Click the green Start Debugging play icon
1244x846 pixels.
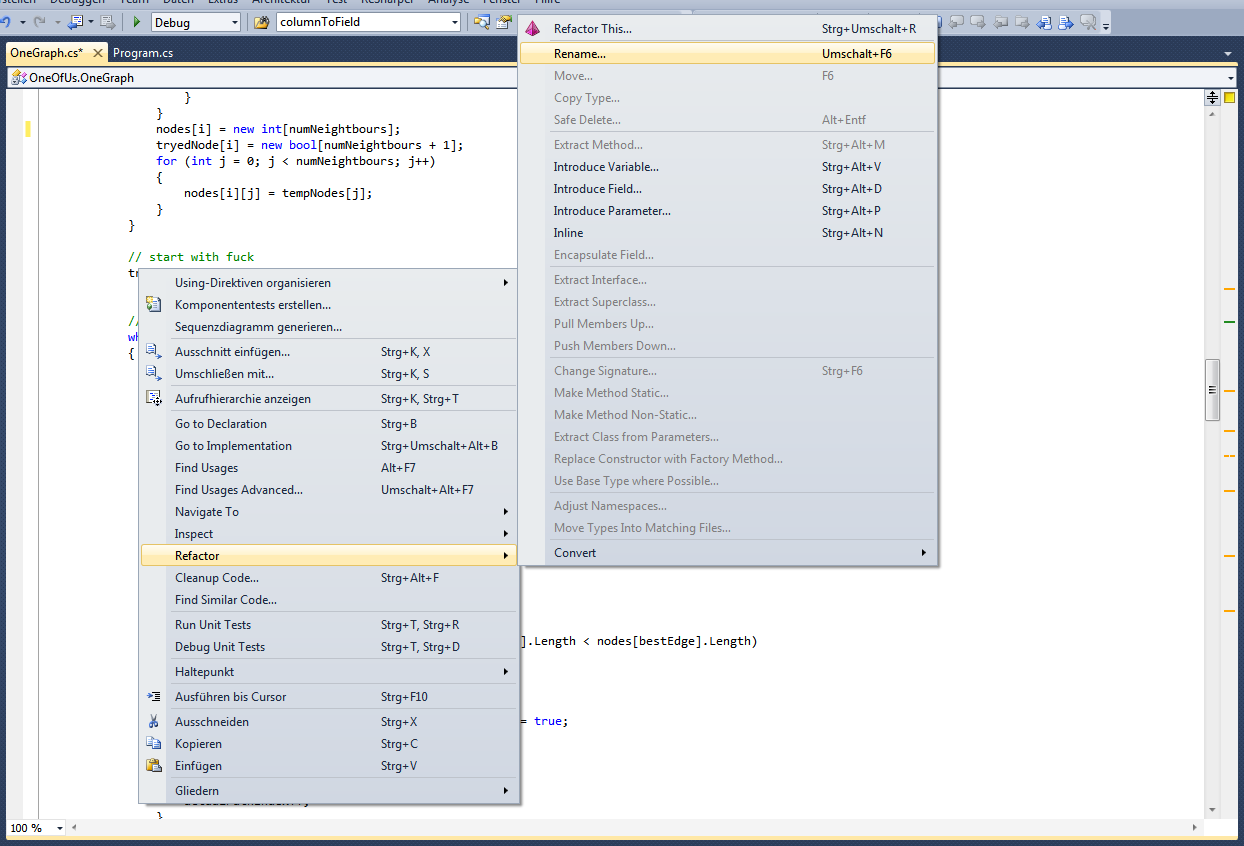pyautogui.click(x=137, y=22)
